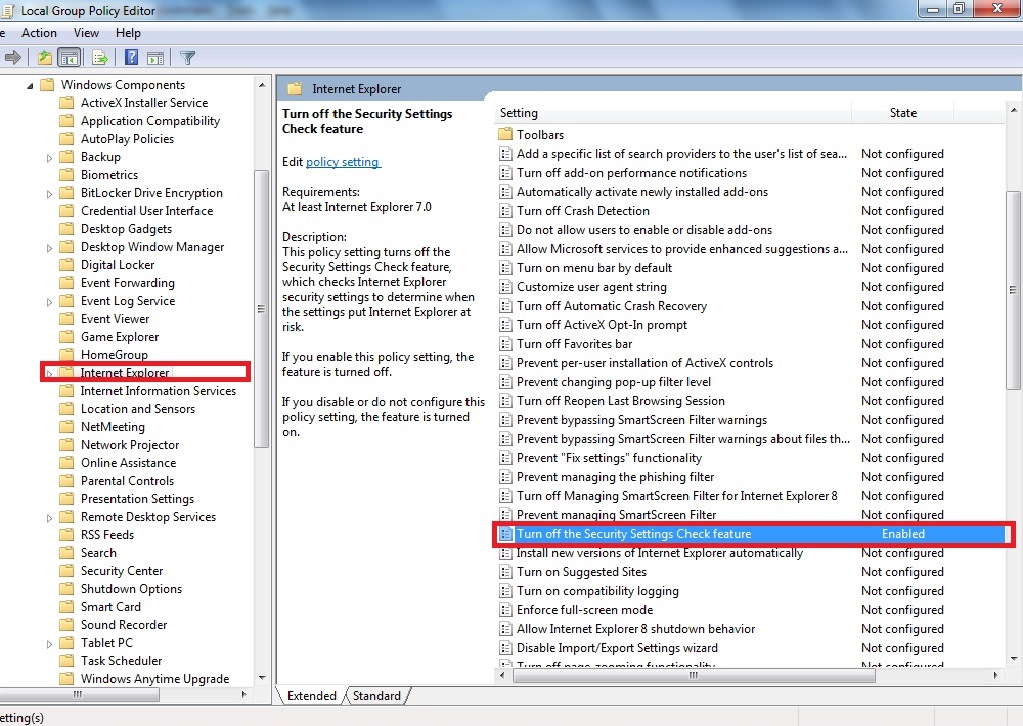
Task: Click the policy icon beside Turn off Crash Detection
Action: pyautogui.click(x=505, y=211)
